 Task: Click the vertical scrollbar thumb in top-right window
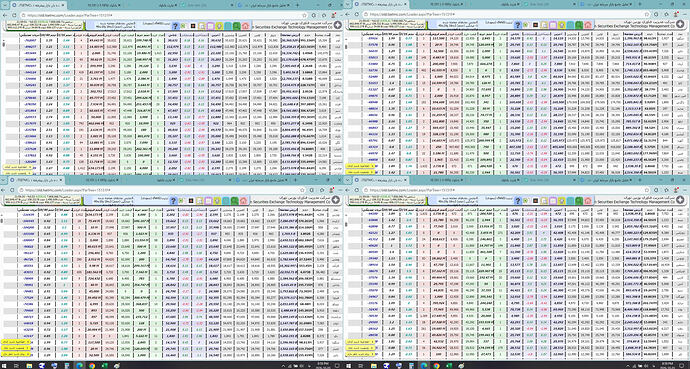pyautogui.click(x=346, y=47)
